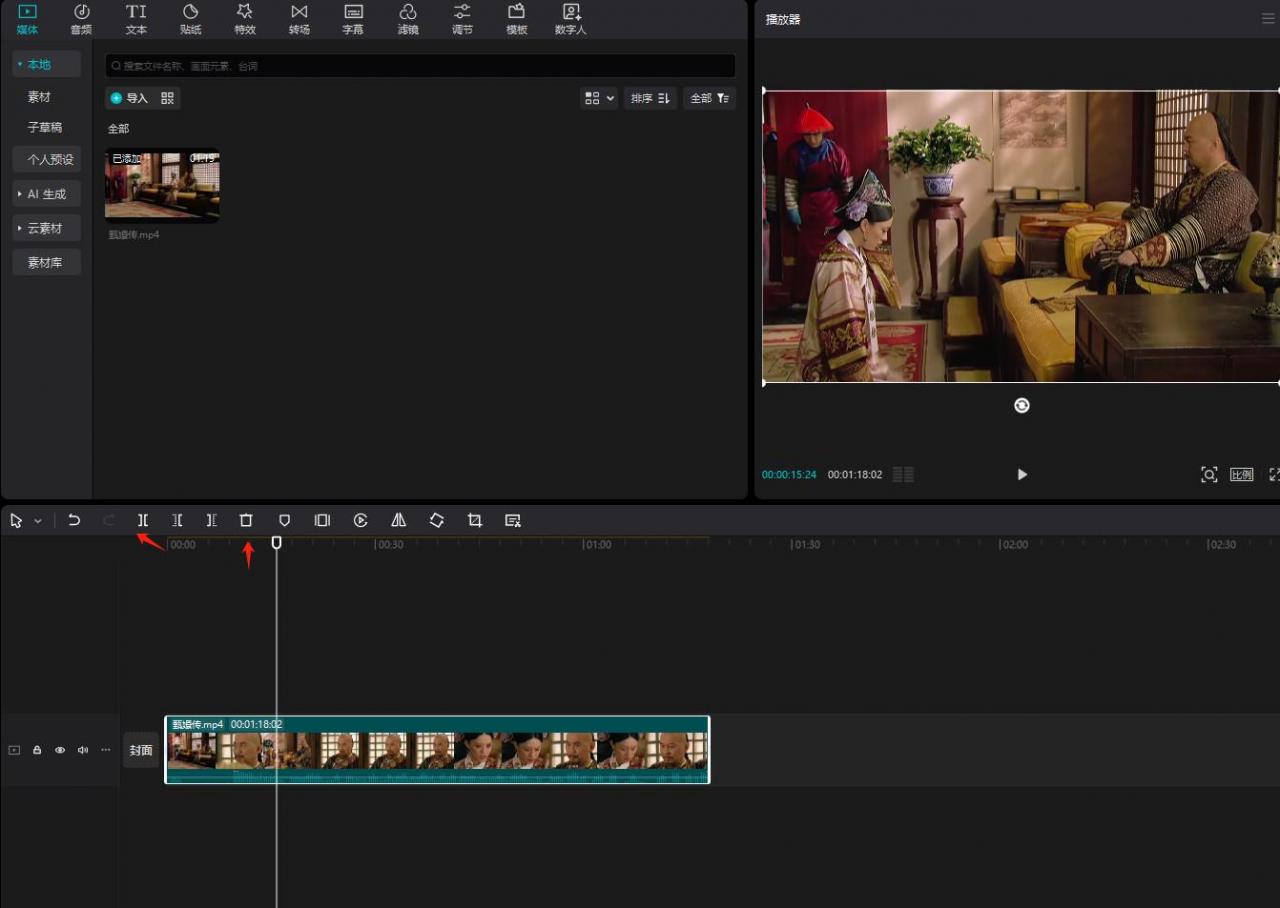Click the rotate icon in timeline toolbar

437,520
